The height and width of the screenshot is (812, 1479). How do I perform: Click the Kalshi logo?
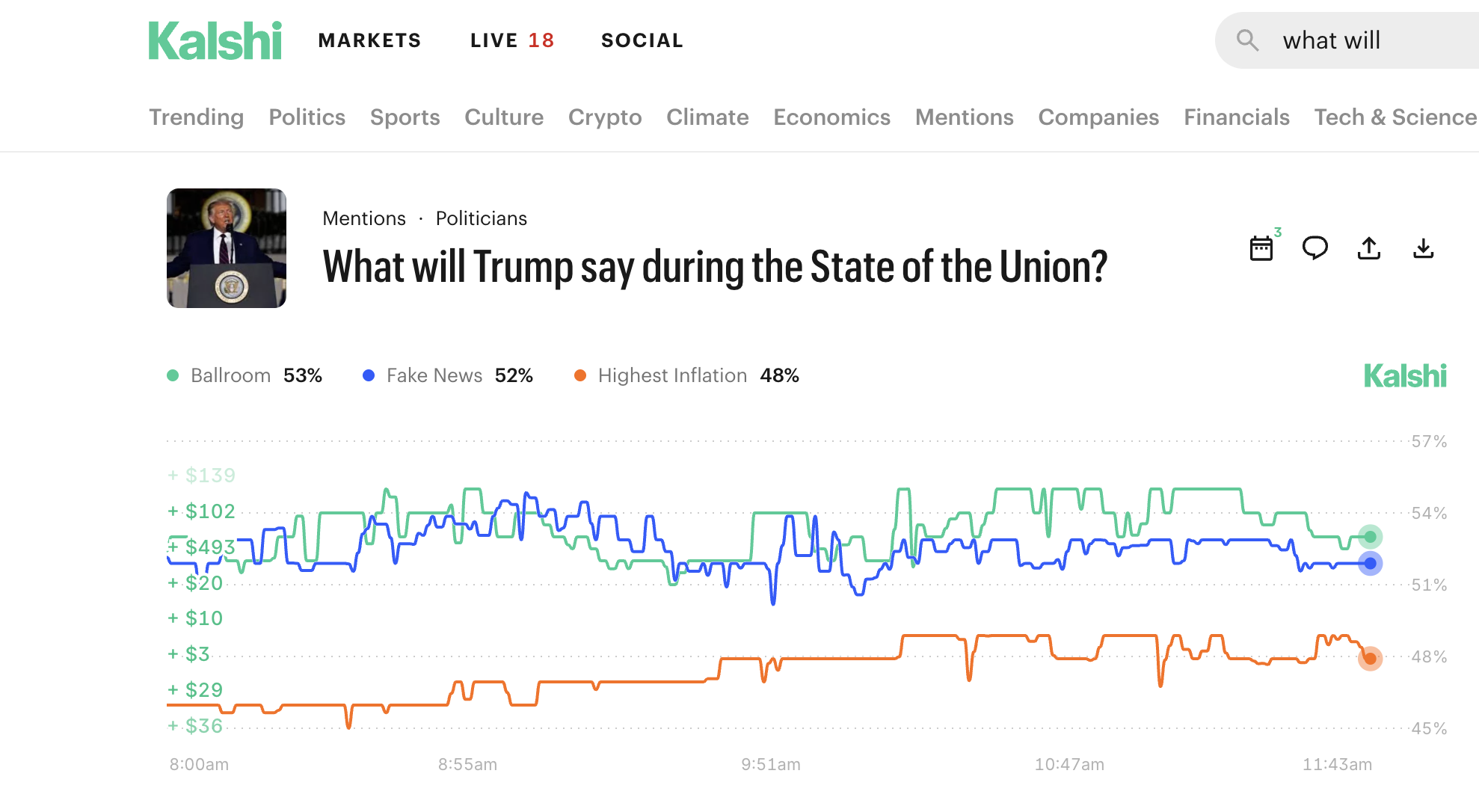(215, 40)
